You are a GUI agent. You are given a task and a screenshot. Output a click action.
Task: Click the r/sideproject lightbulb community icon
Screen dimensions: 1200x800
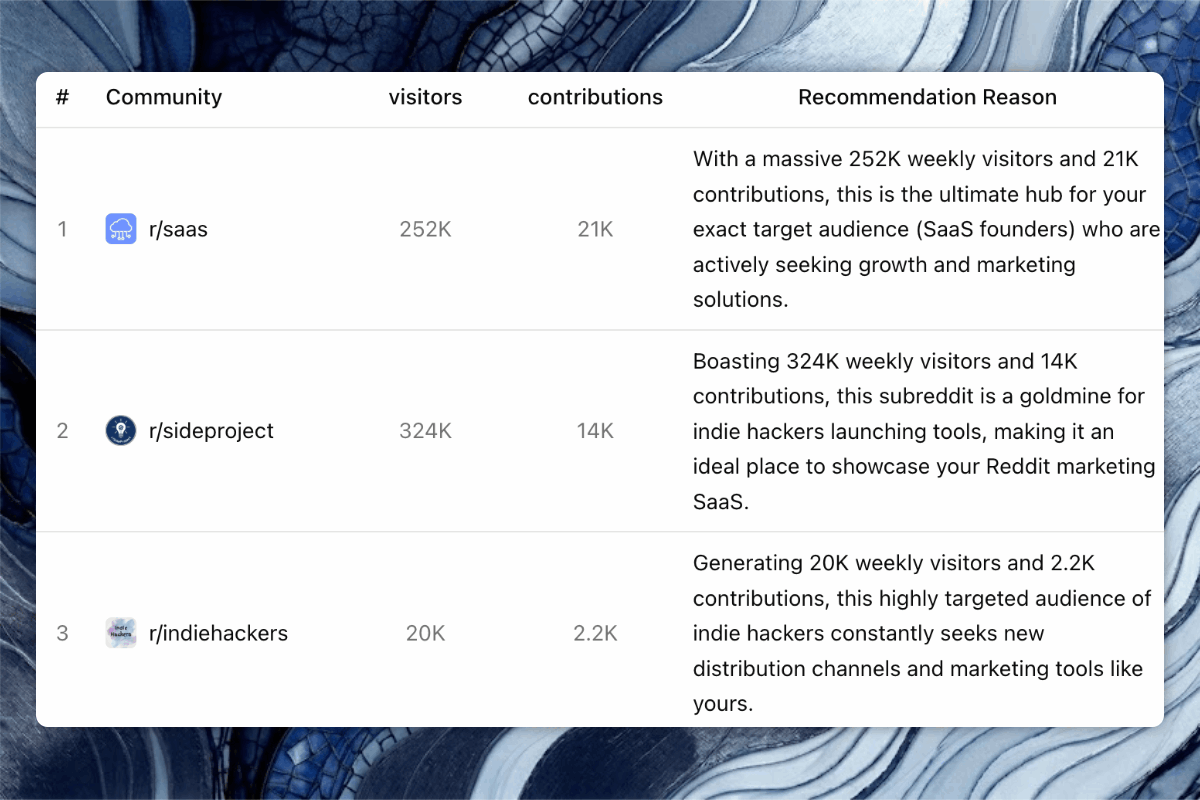(x=121, y=431)
